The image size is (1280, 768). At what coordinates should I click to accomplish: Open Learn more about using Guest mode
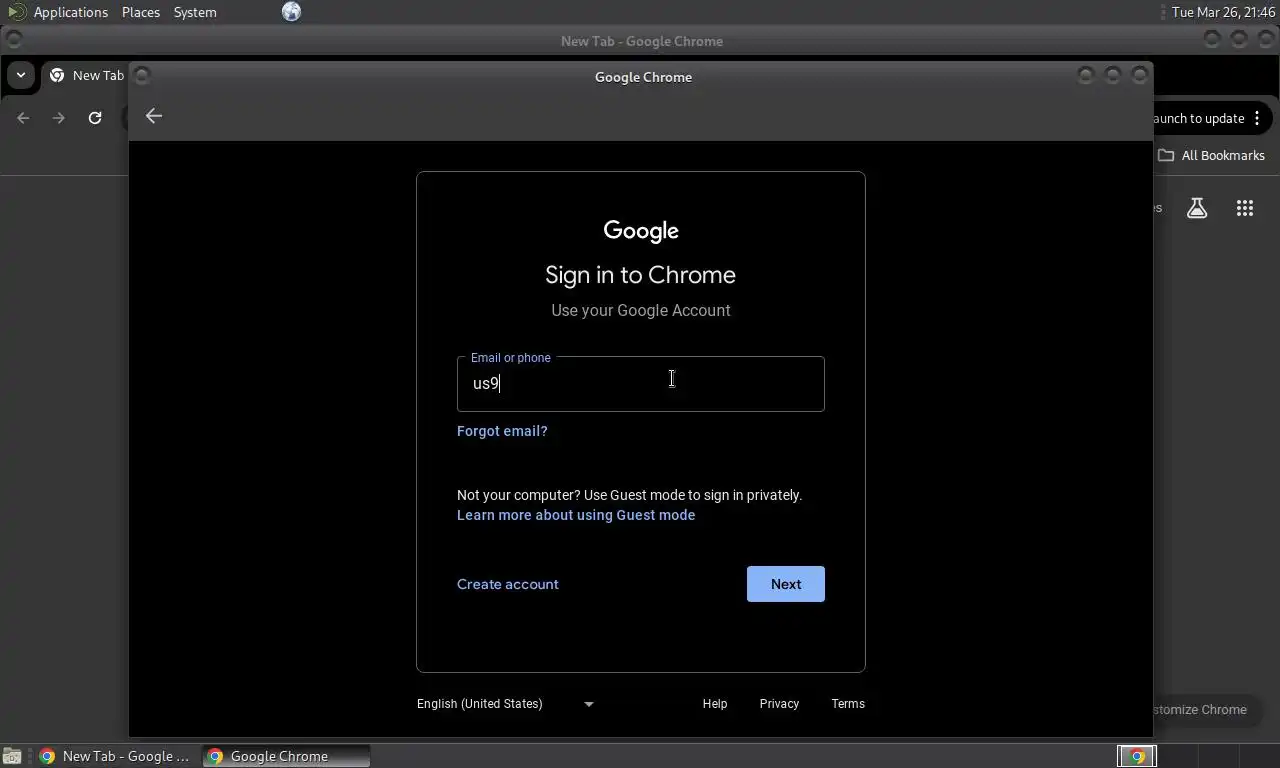point(576,515)
